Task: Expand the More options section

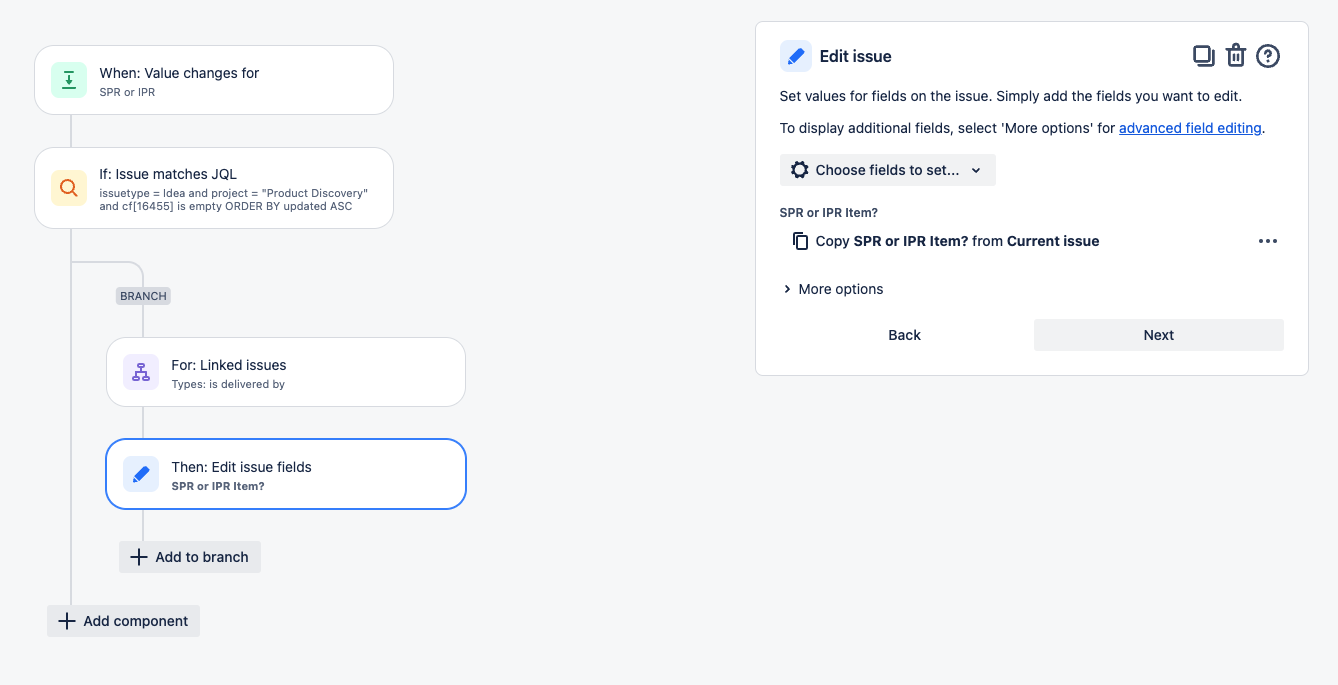Action: click(x=832, y=289)
